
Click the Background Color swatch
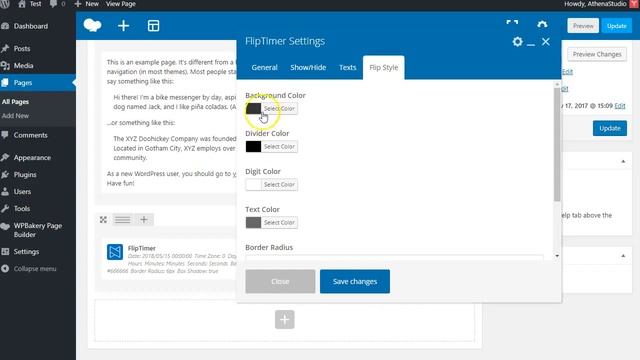point(253,109)
